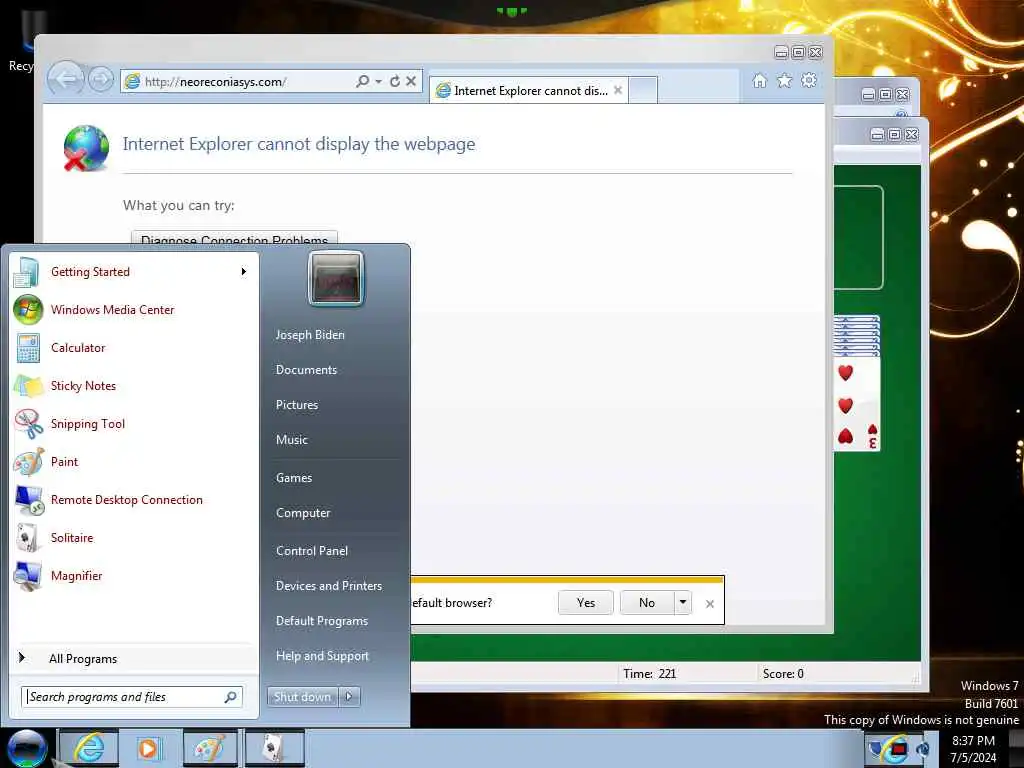Open Joseph Biden user folder
Viewport: 1024px width, 768px height.
(x=310, y=334)
